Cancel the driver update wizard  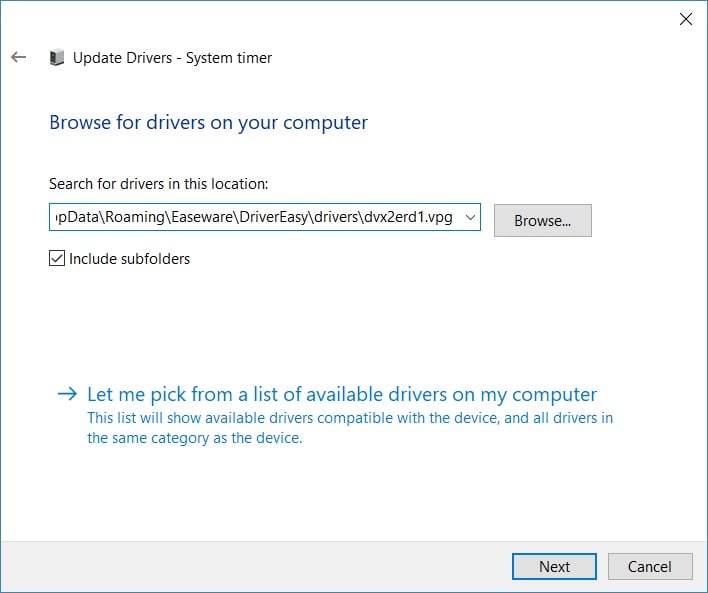pos(650,566)
